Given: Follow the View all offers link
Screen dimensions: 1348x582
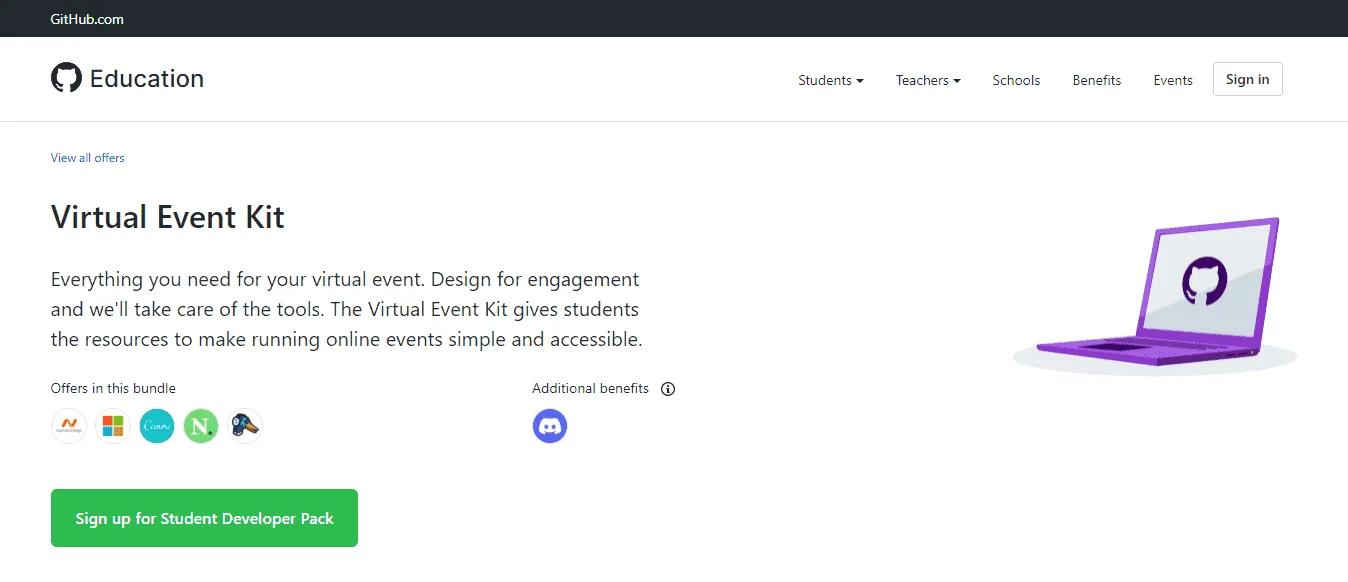Looking at the screenshot, I should (88, 158).
